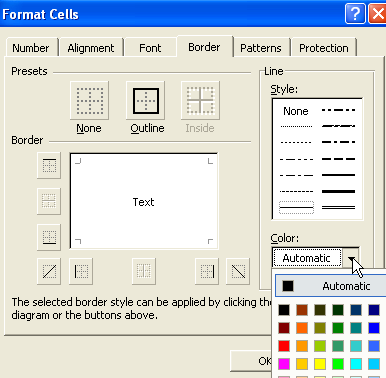Toggle the top border button

[49, 165]
